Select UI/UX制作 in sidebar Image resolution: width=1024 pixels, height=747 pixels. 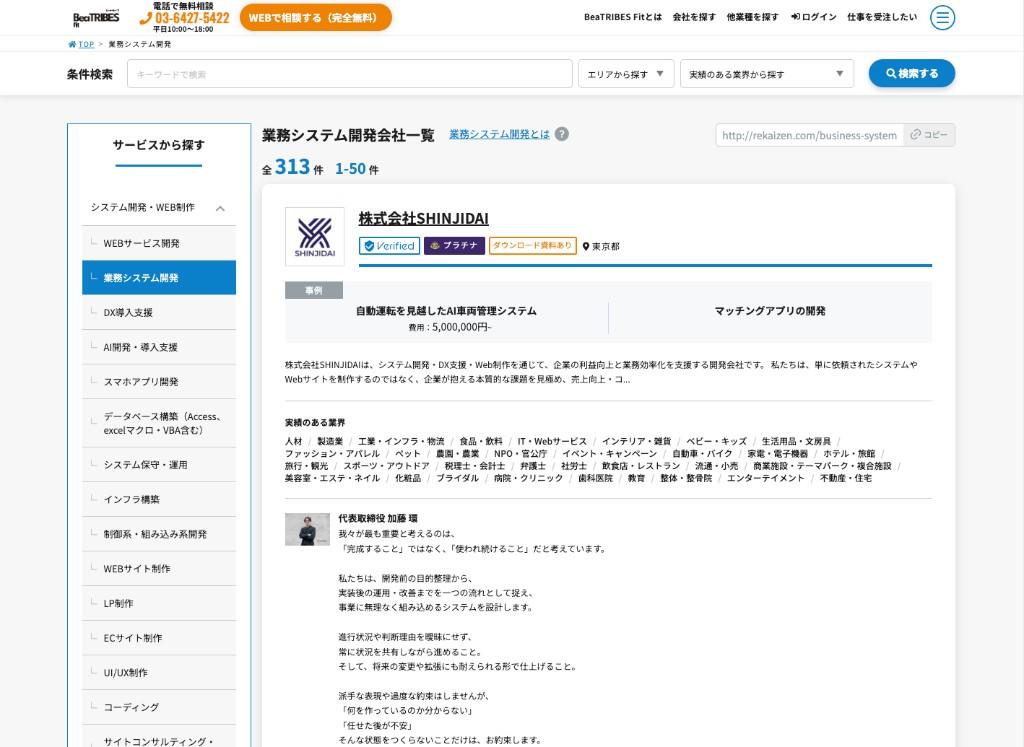coord(159,672)
